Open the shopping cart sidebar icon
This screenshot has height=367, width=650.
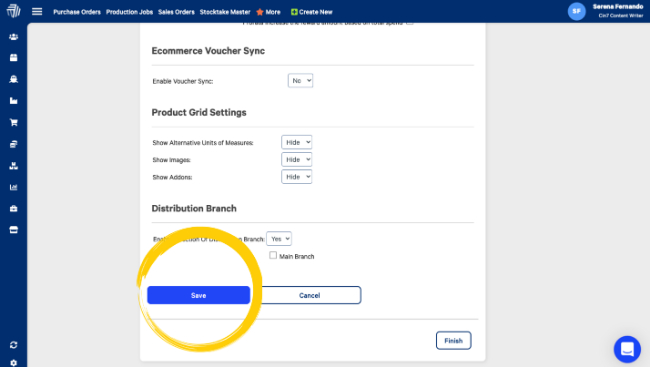[x=14, y=122]
